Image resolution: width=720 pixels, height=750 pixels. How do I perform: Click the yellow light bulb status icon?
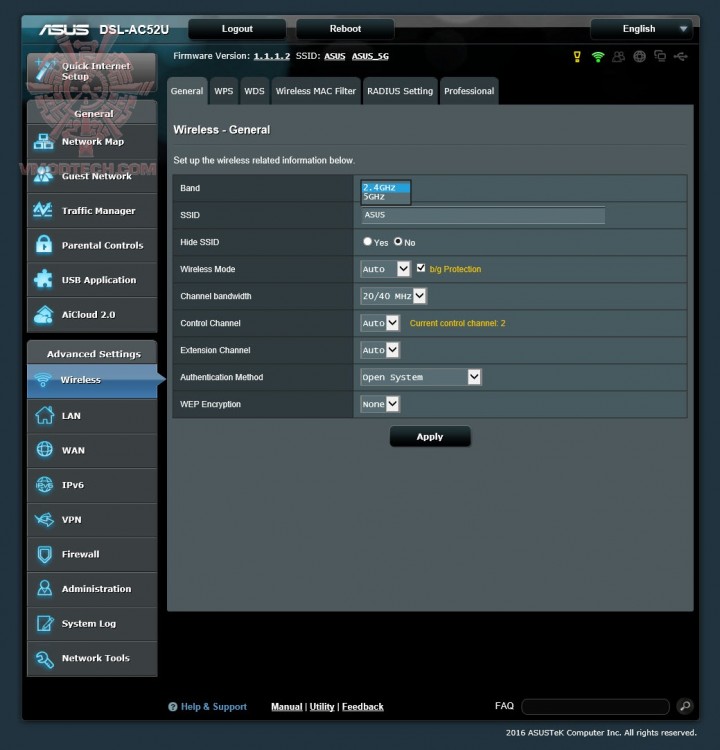(x=577, y=56)
